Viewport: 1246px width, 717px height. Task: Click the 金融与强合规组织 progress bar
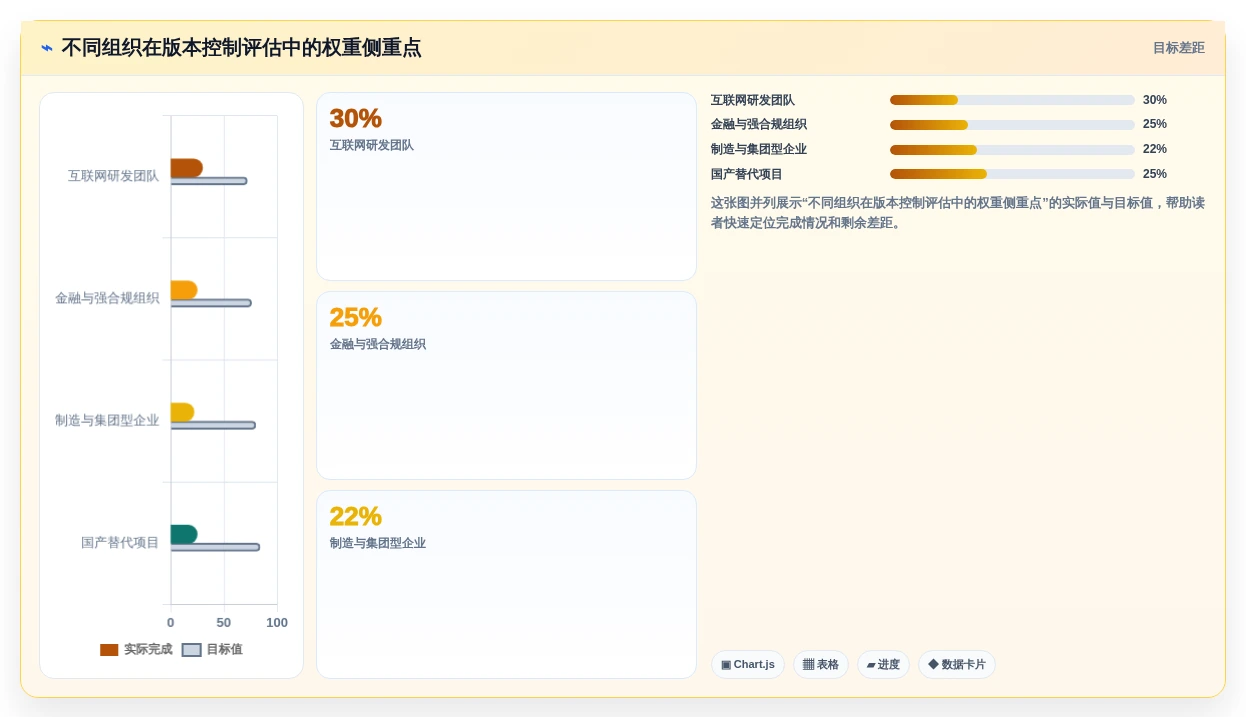[1012, 125]
